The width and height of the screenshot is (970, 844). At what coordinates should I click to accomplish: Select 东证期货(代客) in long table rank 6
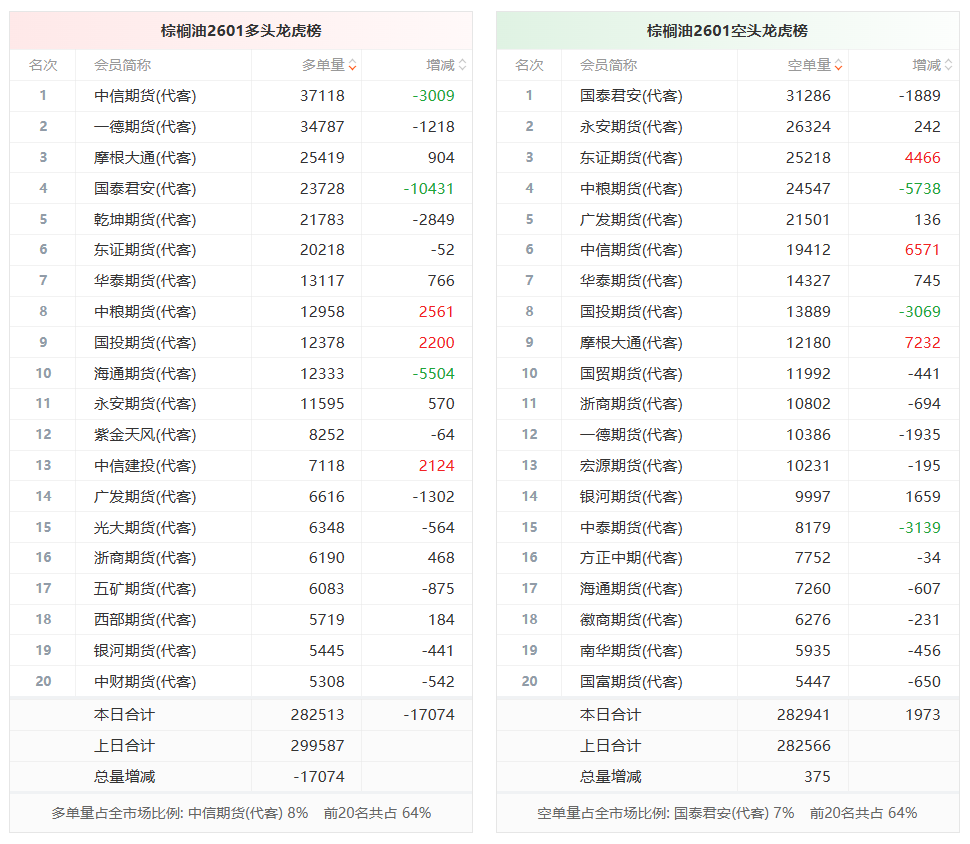click(145, 250)
